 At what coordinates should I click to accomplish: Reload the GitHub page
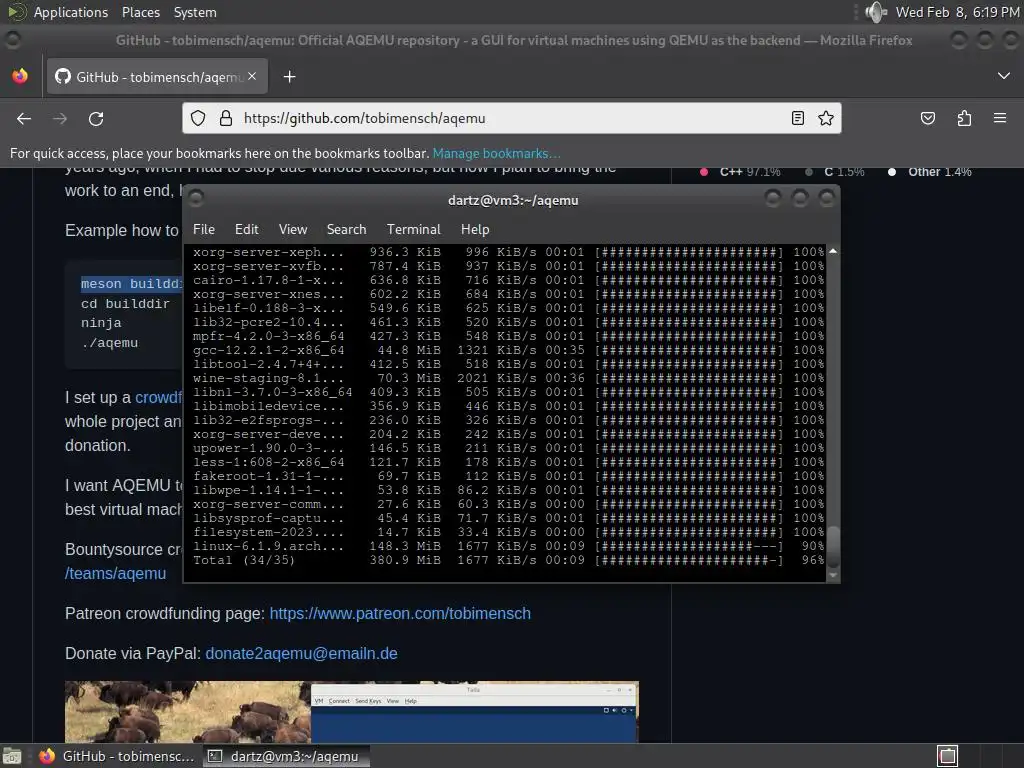[96, 118]
